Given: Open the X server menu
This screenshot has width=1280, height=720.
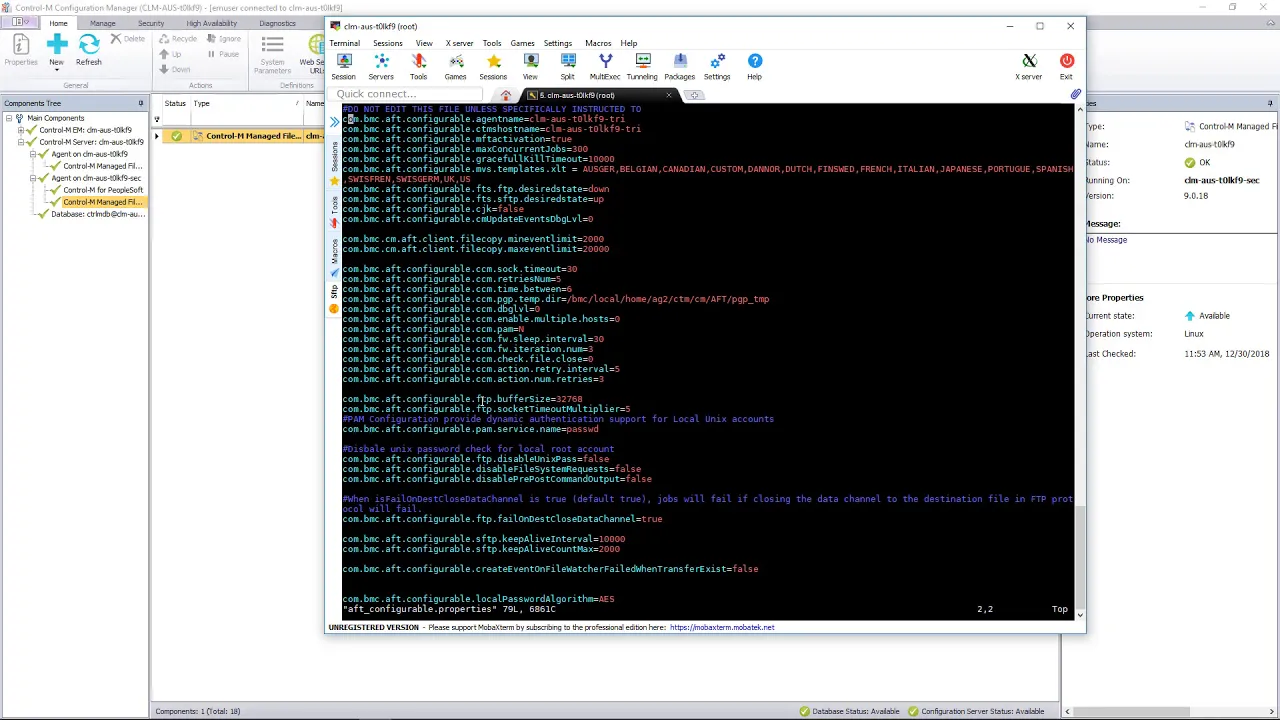Looking at the screenshot, I should pyautogui.click(x=459, y=43).
